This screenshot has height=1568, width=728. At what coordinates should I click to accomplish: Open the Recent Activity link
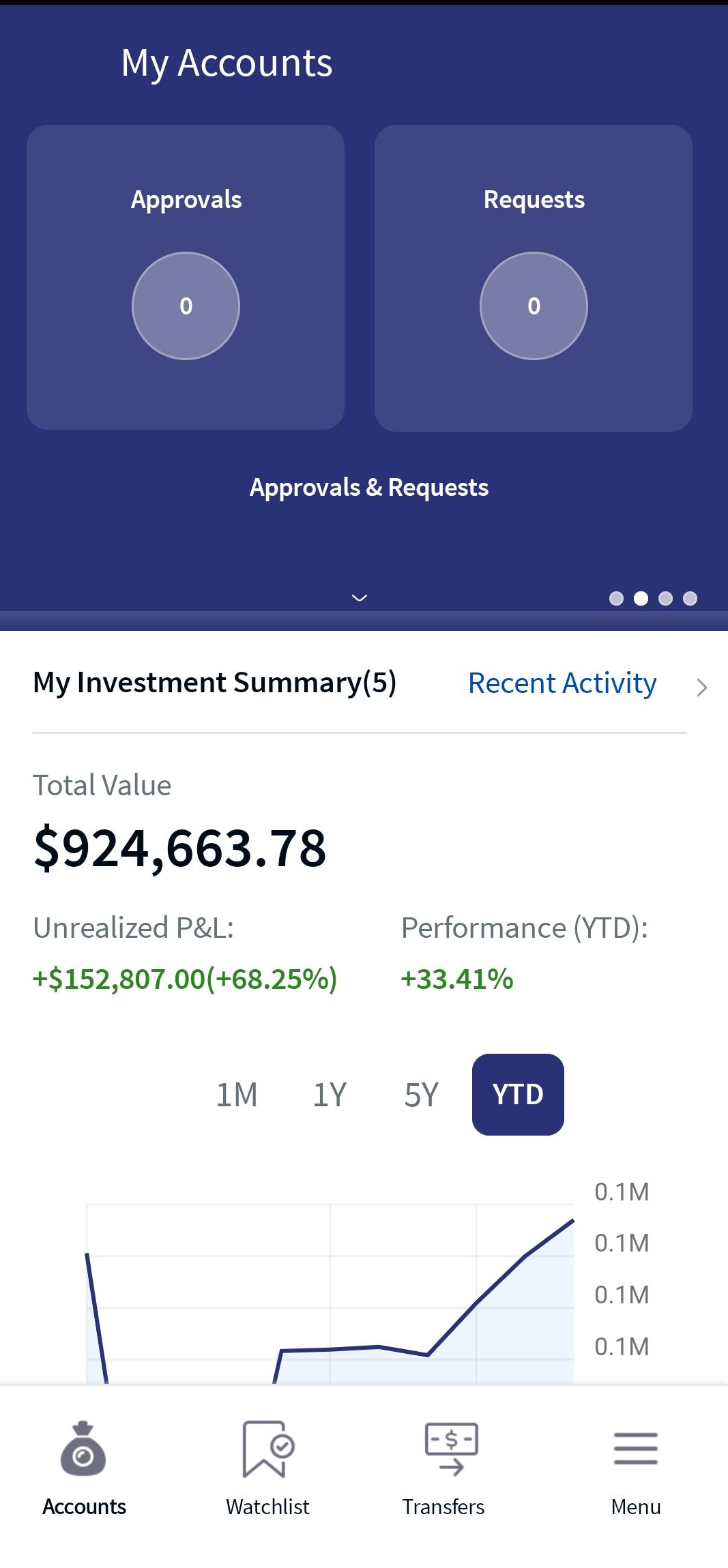[x=562, y=683]
